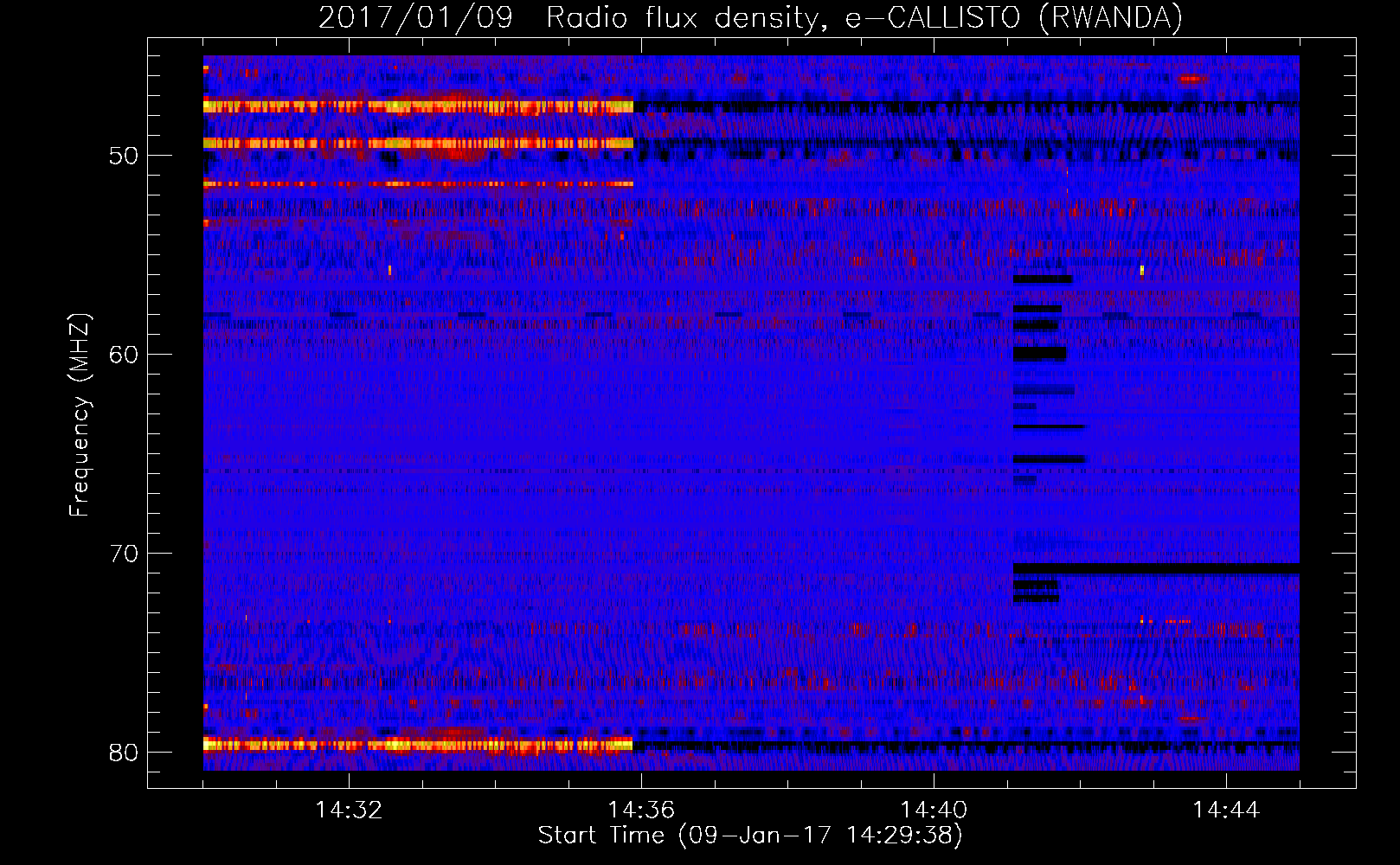1400x865 pixels.
Task: Click the 50 MHz frequency tick label
Action: pos(124,157)
